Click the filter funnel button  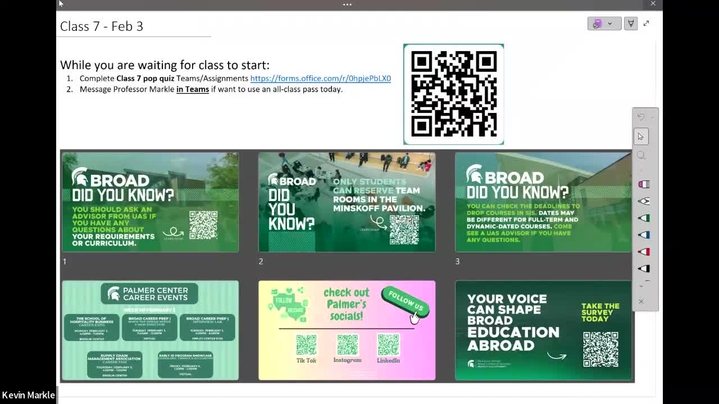(631, 23)
